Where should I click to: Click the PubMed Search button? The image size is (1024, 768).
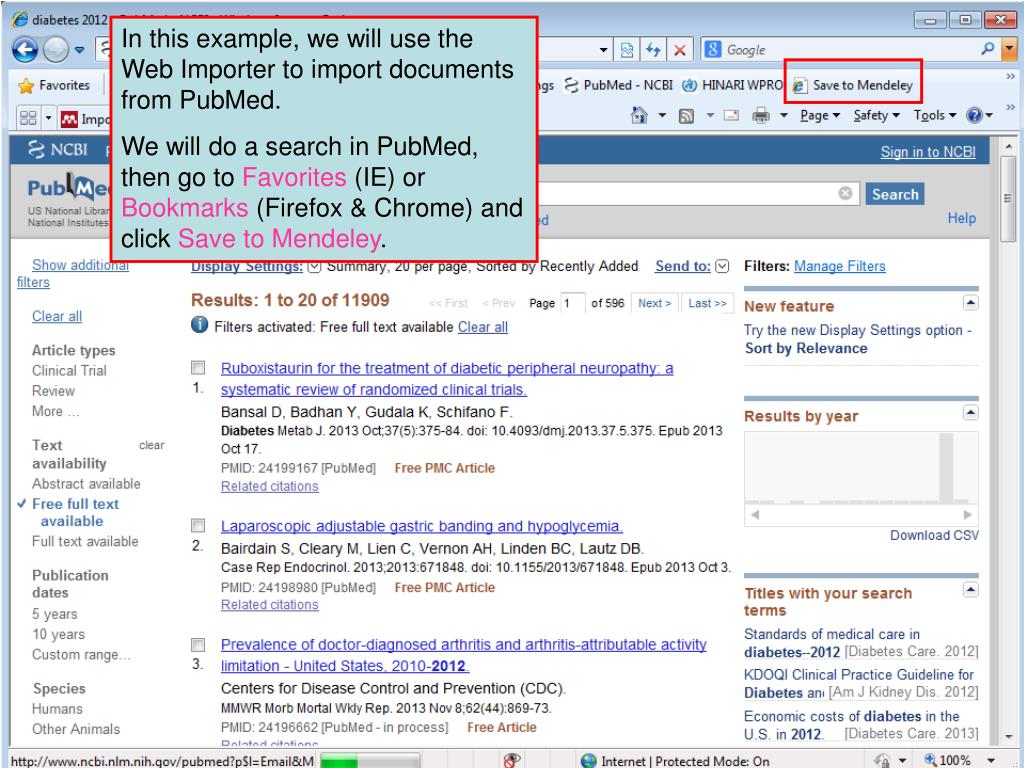pos(895,194)
